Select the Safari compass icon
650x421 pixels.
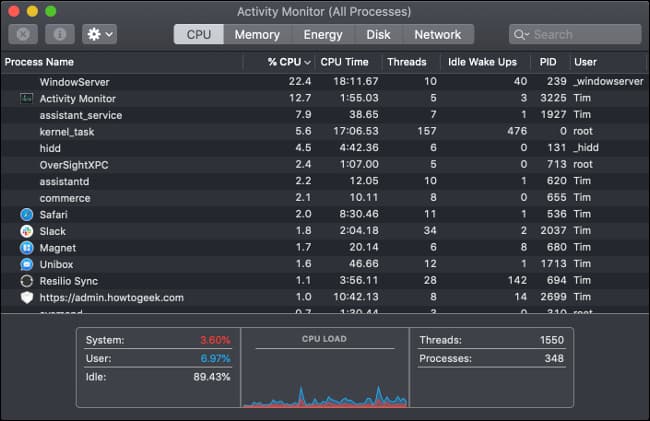point(27,215)
